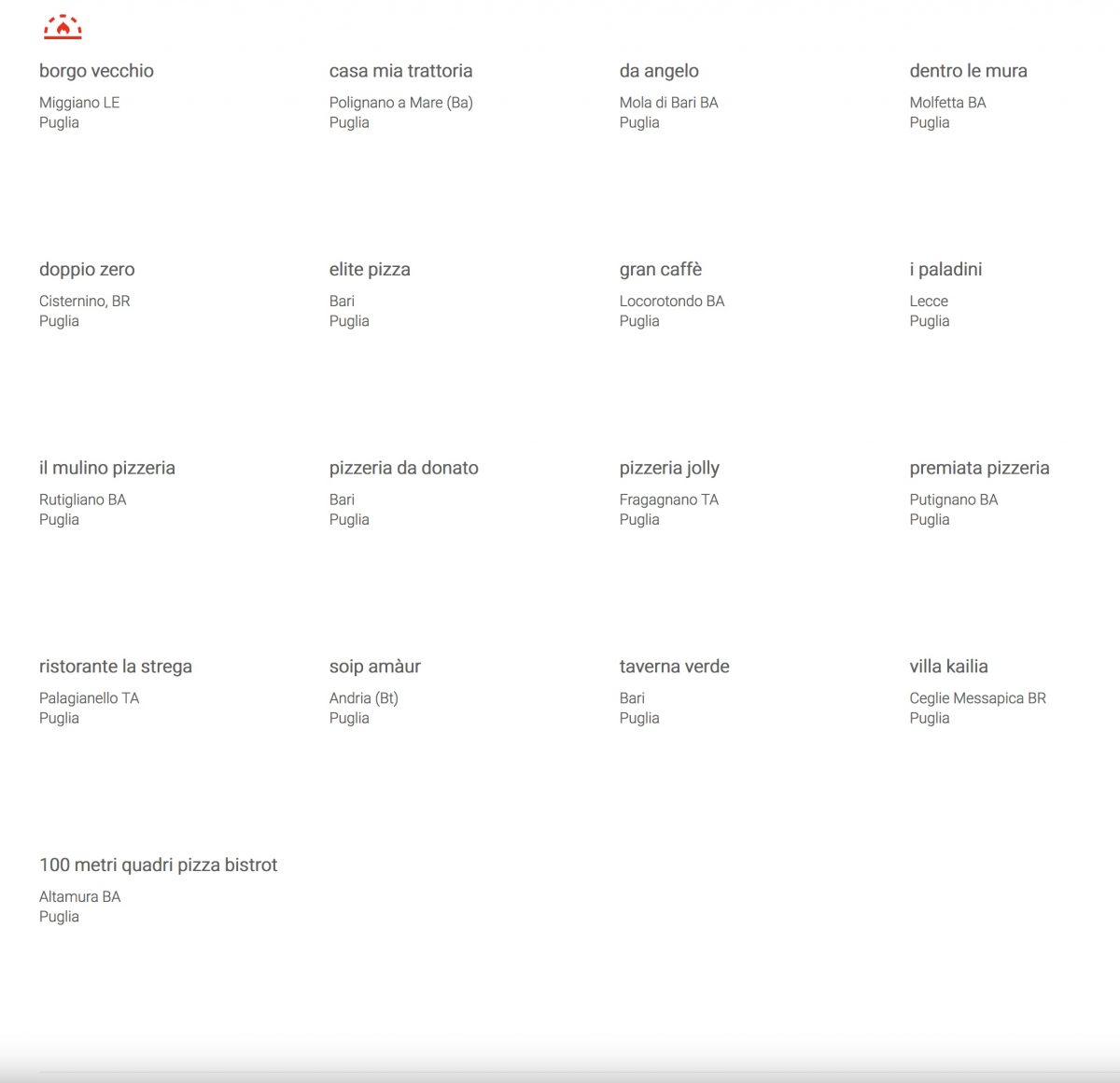
Task: View ristorante la strega details
Action: pos(116,667)
